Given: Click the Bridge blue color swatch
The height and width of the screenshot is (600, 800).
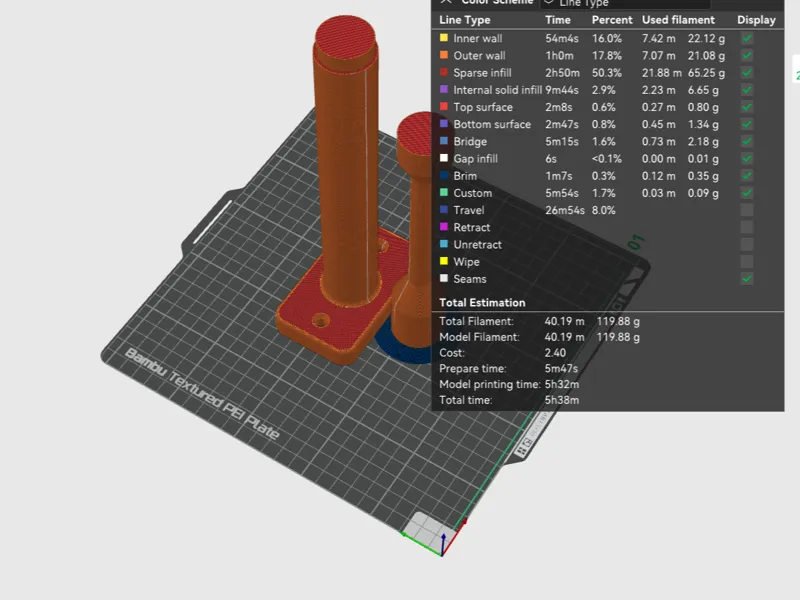Looking at the screenshot, I should coord(444,141).
